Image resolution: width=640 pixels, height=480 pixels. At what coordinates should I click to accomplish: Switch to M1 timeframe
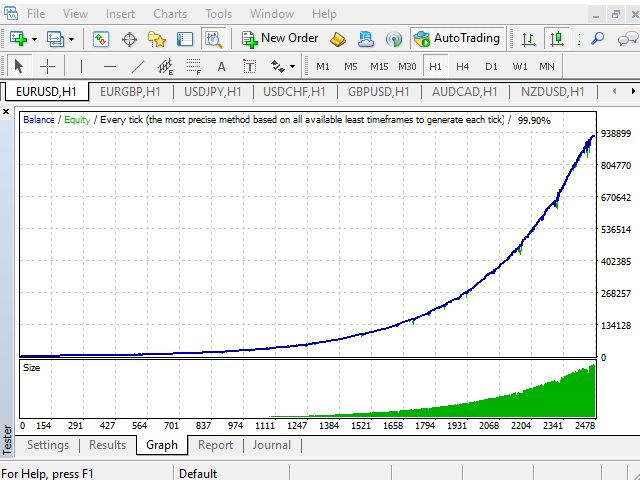(323, 67)
